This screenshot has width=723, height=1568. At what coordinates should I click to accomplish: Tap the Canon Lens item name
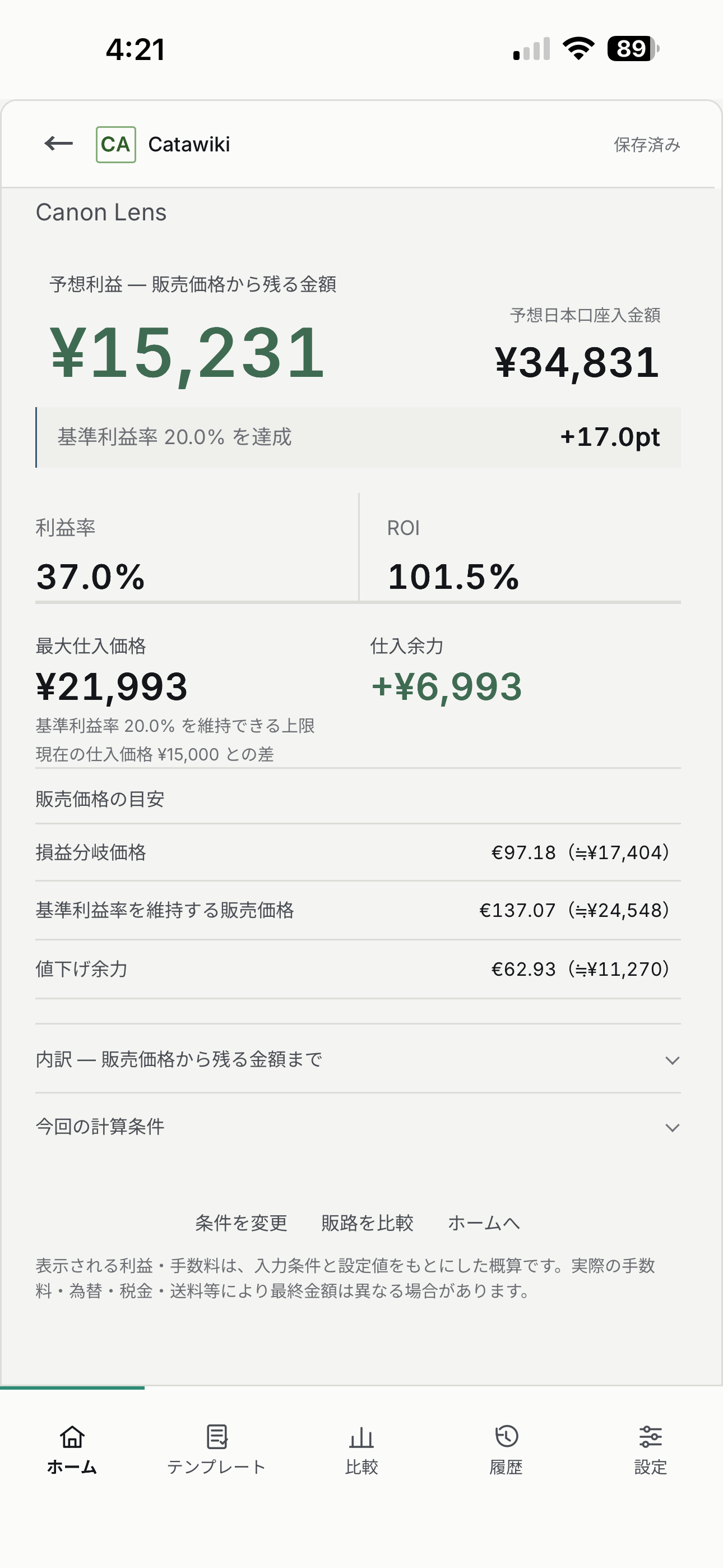[101, 213]
